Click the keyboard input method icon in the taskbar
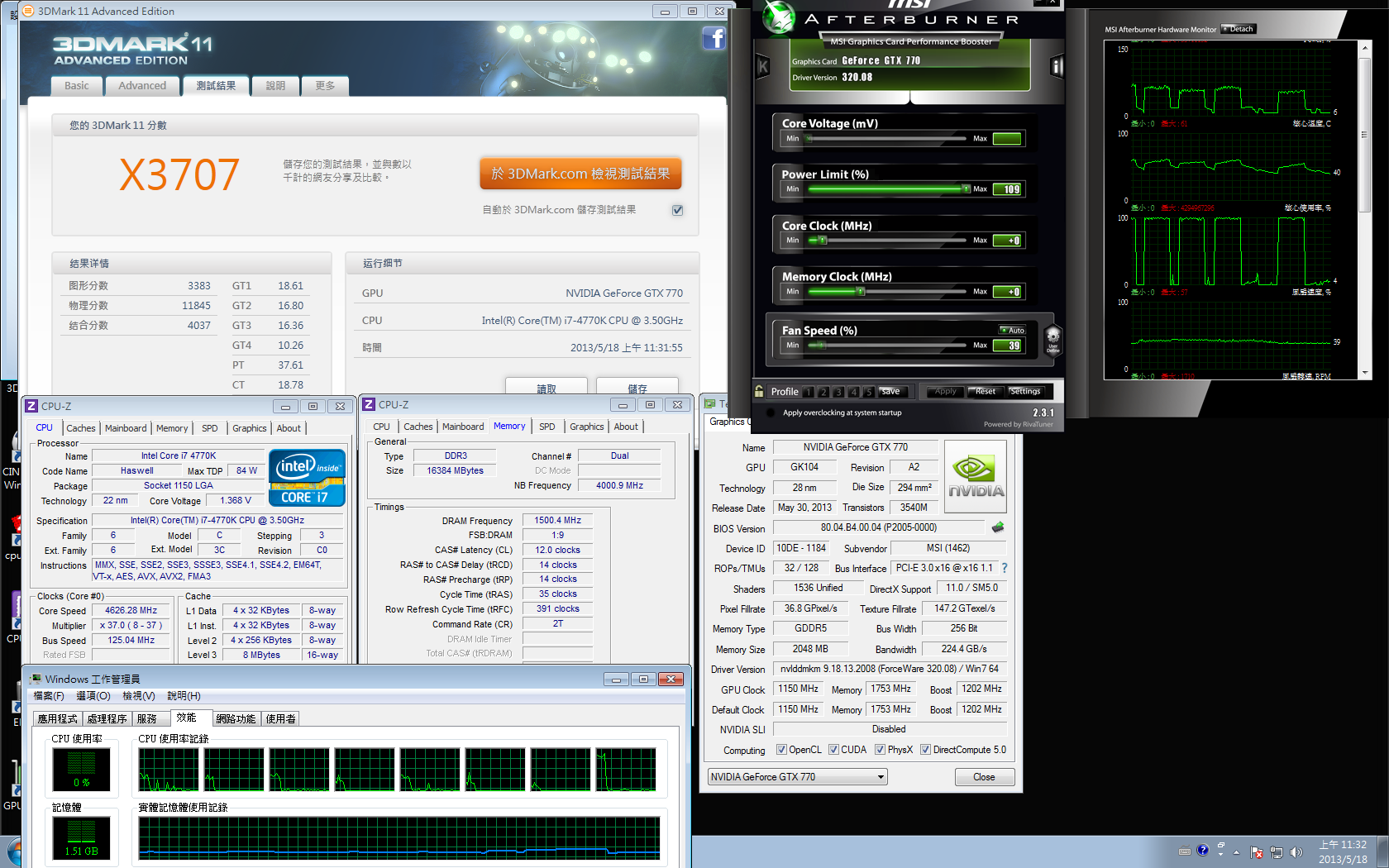Image resolution: width=1389 pixels, height=868 pixels. pos(1185,851)
